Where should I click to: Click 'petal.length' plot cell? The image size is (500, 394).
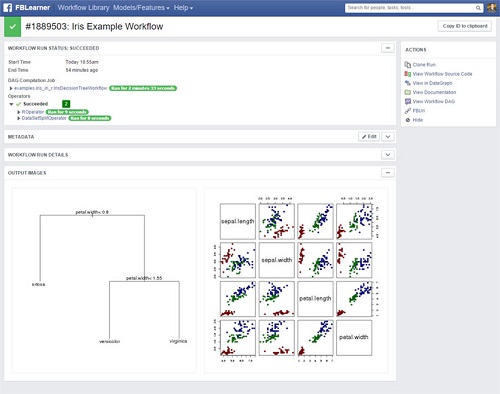click(x=315, y=299)
